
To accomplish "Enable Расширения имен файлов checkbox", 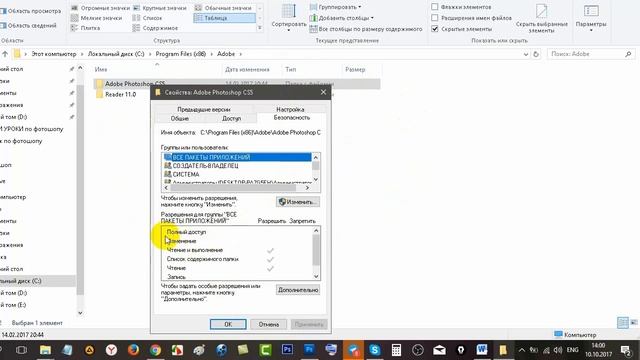I will [435, 18].
